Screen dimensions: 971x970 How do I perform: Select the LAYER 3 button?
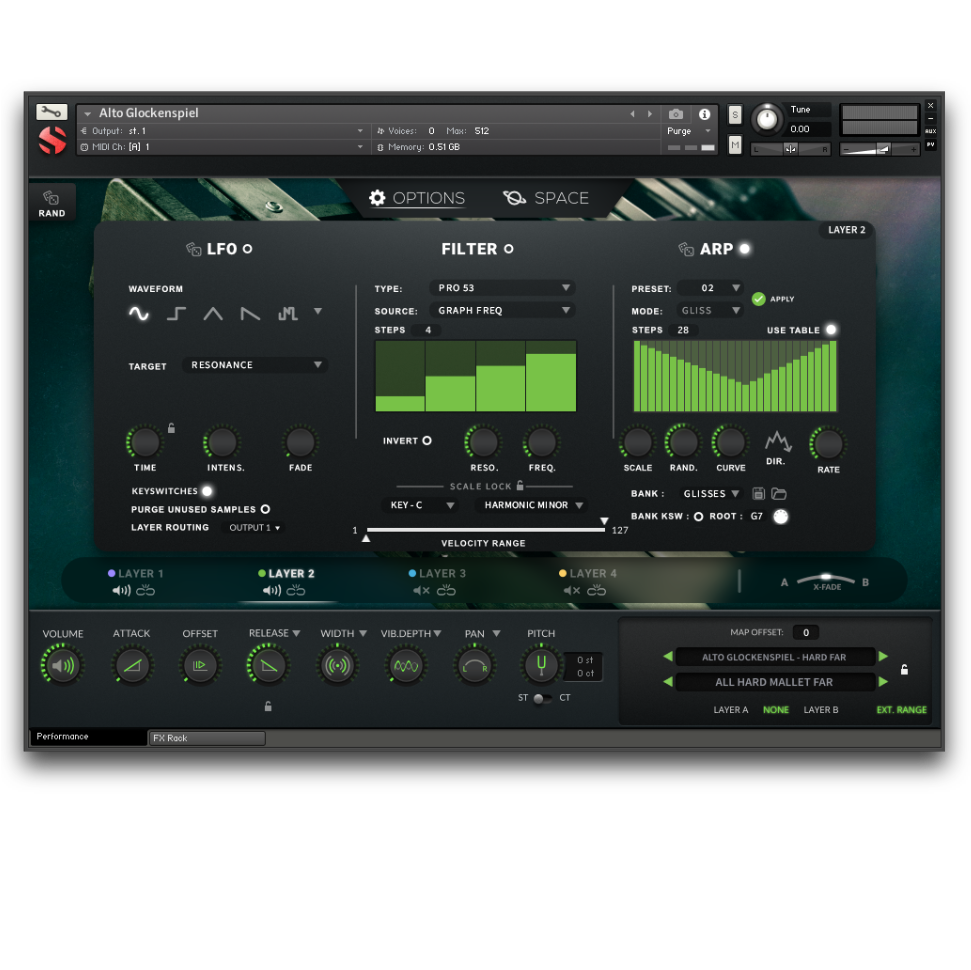(x=437, y=574)
